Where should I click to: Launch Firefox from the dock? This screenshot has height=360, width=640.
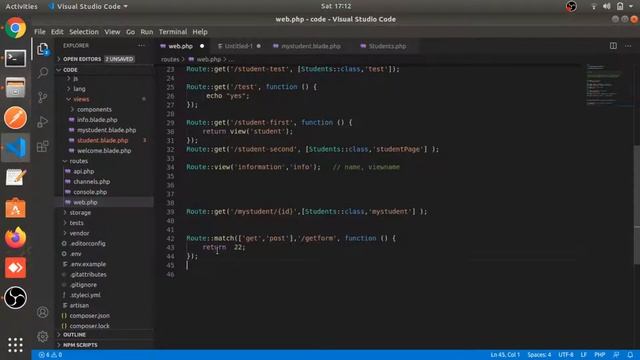[16, 238]
